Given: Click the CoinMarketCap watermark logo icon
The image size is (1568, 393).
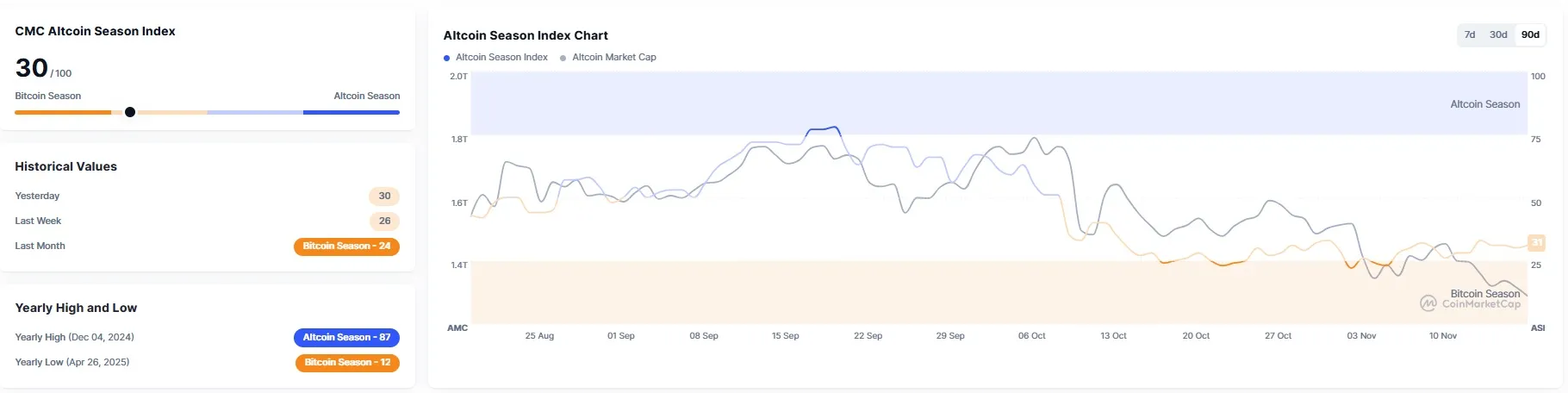Looking at the screenshot, I should tap(1428, 303).
